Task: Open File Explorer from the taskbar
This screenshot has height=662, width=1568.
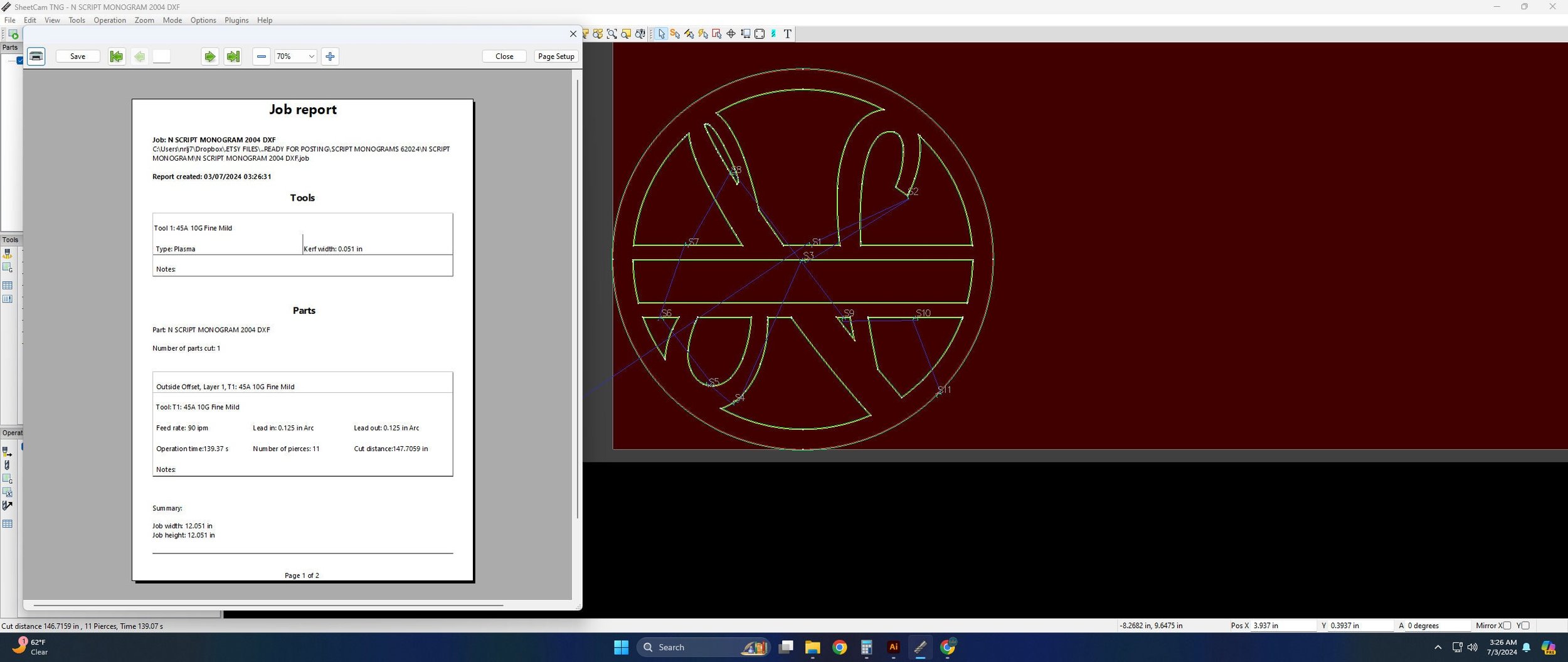Action: point(812,647)
